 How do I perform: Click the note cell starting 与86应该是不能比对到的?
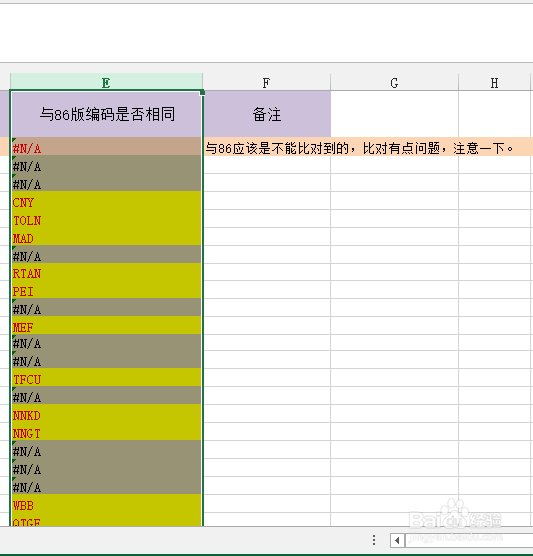[x=359, y=148]
